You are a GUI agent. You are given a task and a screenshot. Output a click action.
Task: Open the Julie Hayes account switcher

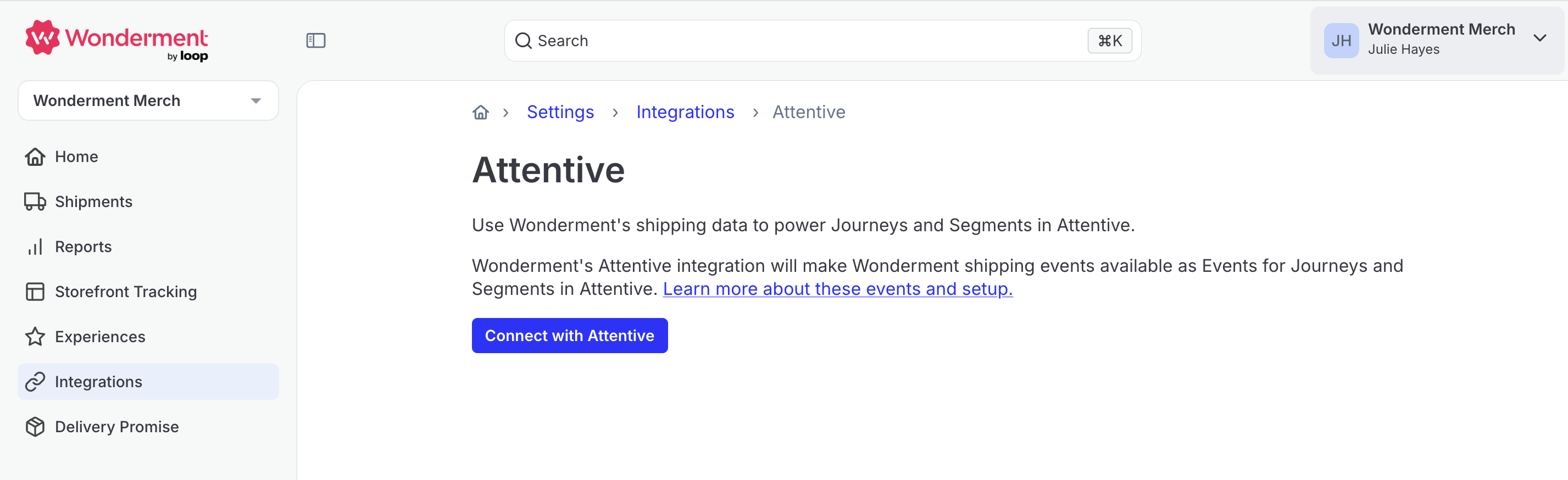pyautogui.click(x=1437, y=41)
